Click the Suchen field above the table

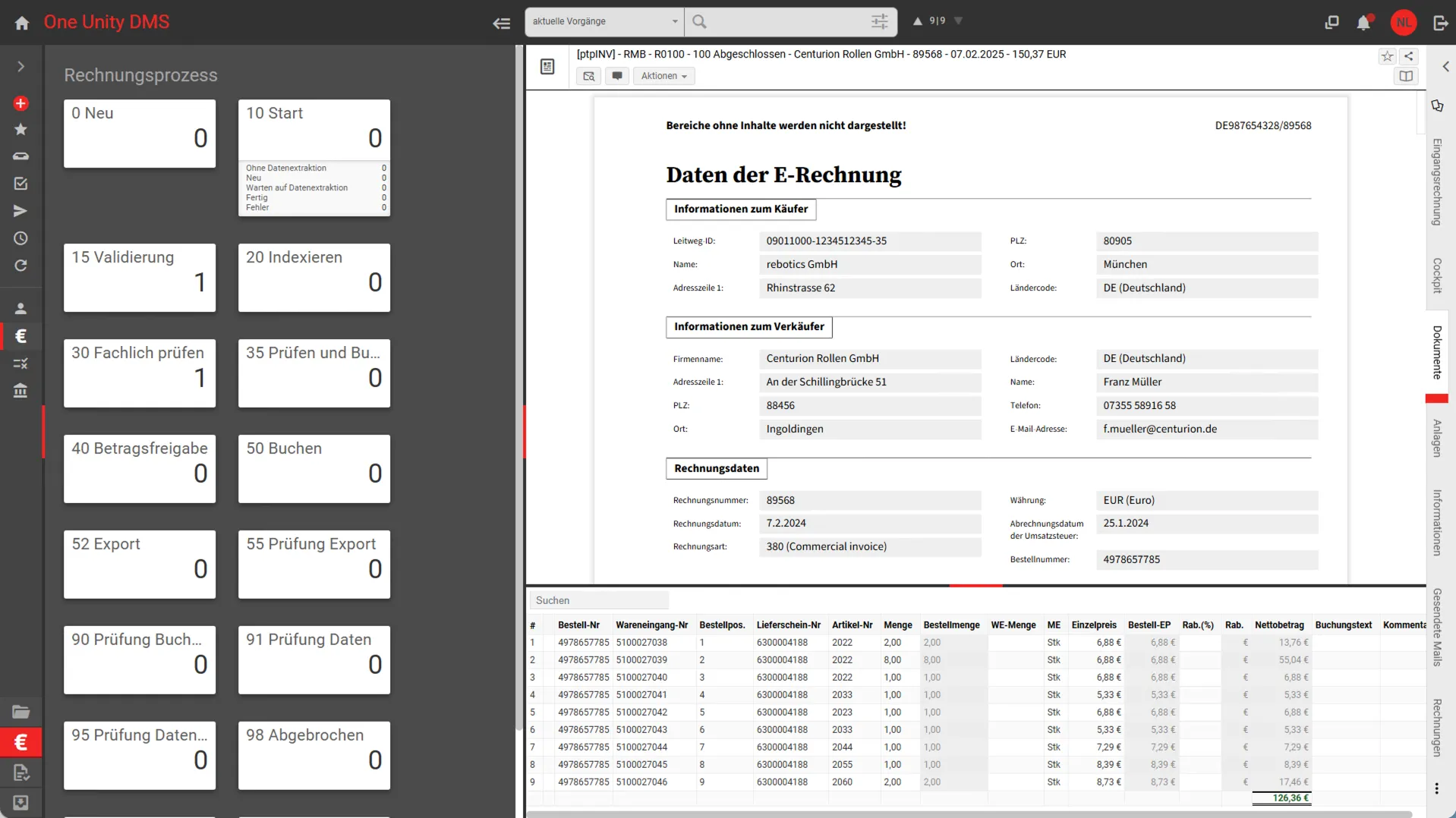click(599, 600)
